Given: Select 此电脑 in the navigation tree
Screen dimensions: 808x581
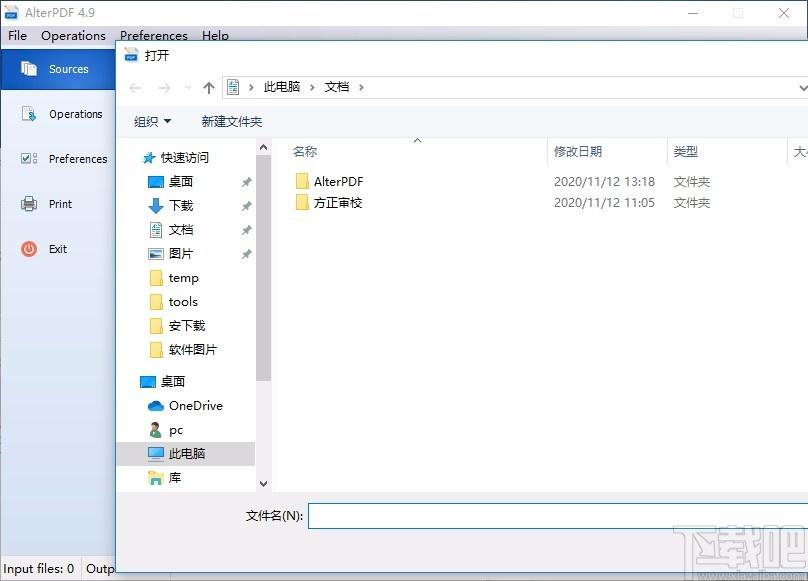Looking at the screenshot, I should pyautogui.click(x=187, y=454).
